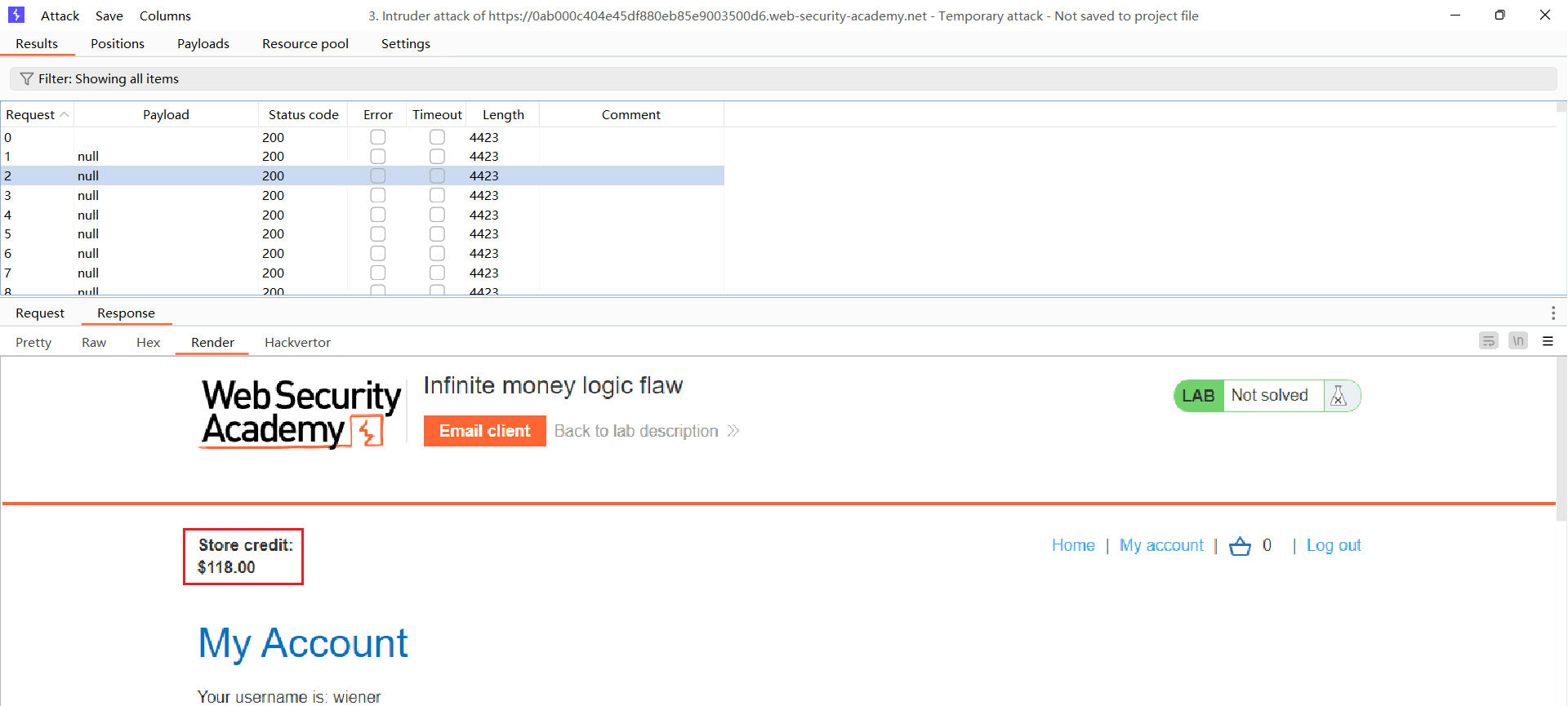
Task: Click the lab flask icon
Action: (1339, 395)
